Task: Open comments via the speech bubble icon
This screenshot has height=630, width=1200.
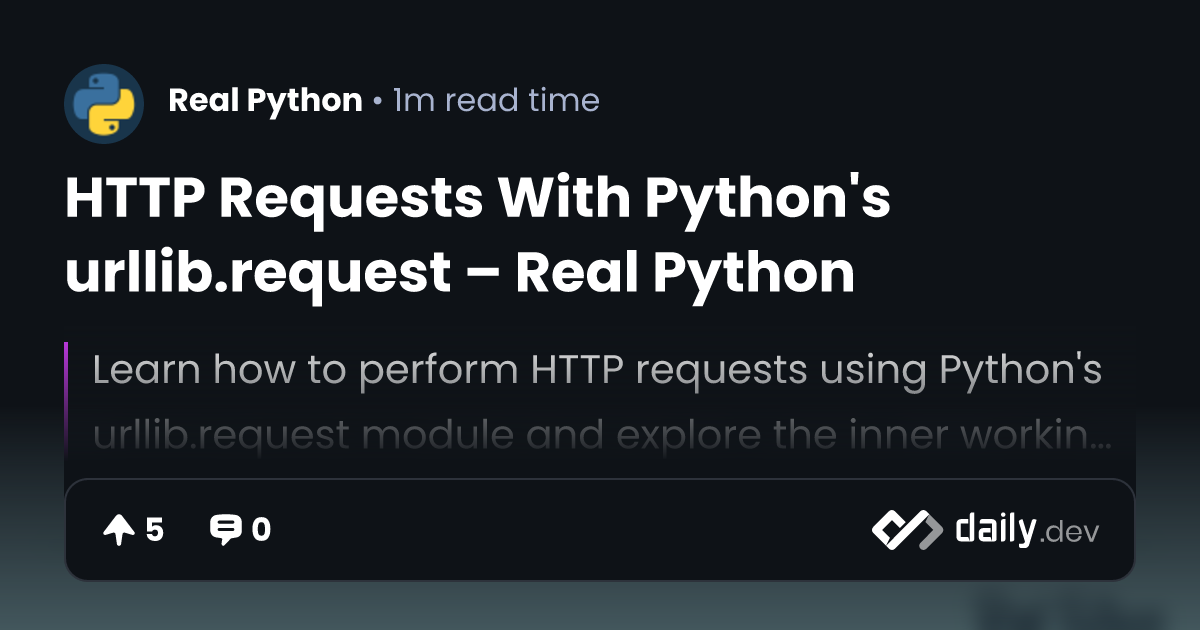Action: coord(225,530)
